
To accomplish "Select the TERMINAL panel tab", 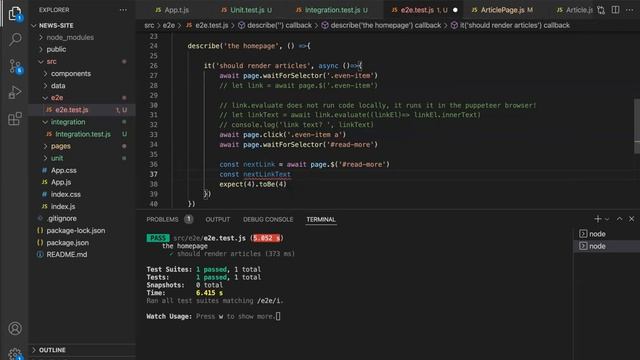I will click(321, 220).
